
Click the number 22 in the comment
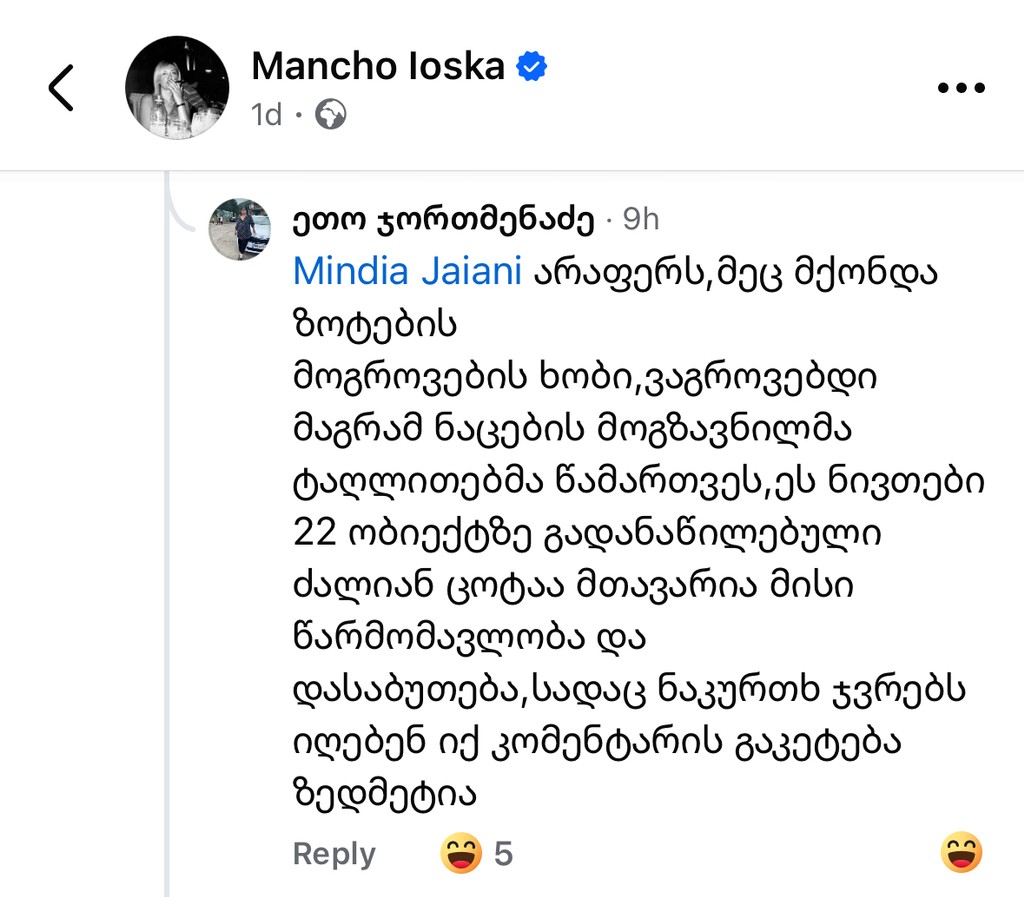(314, 533)
